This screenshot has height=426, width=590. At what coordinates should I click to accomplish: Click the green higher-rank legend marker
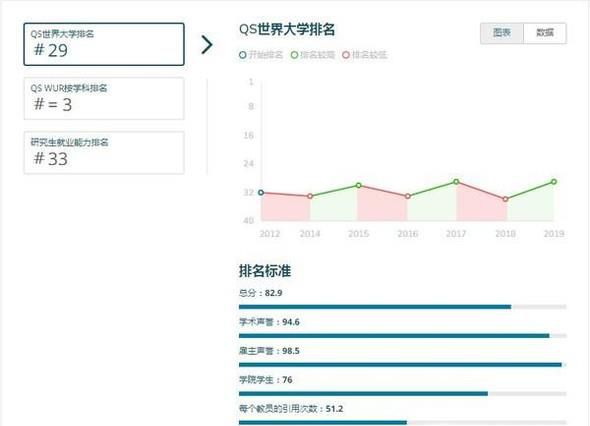coord(294,55)
